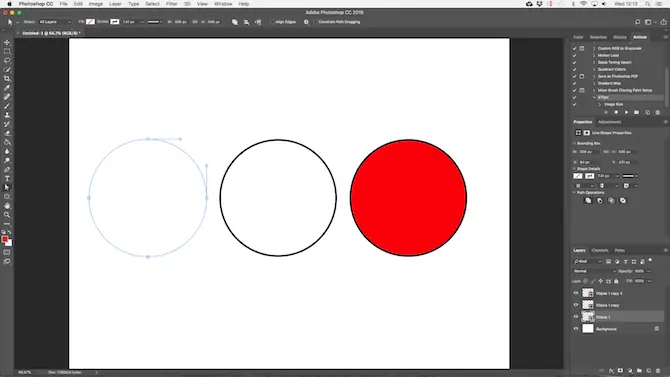The height and width of the screenshot is (377, 670).
Task: Open the layer Kind filter dropdown
Action: (587, 262)
